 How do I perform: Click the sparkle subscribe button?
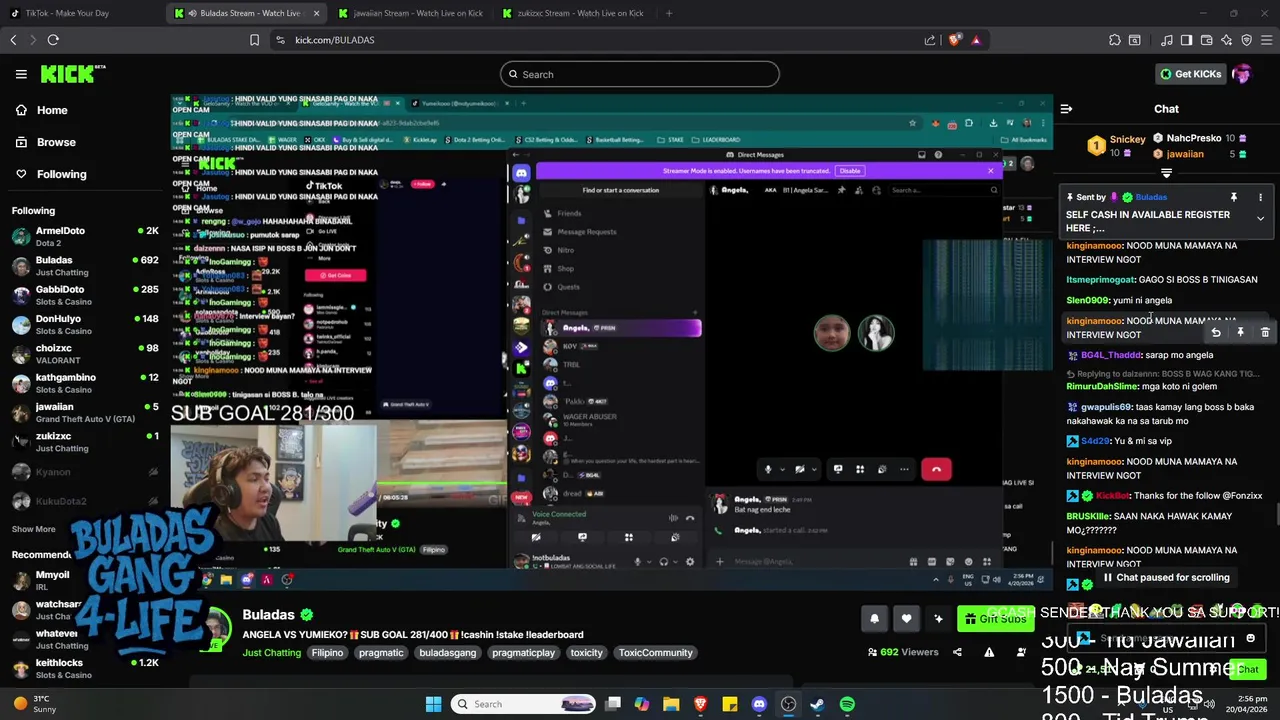coord(938,619)
